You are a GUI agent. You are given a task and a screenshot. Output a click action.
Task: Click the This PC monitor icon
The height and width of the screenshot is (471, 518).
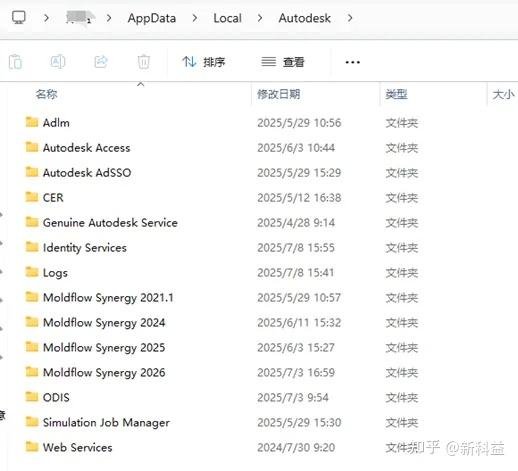coord(19,17)
